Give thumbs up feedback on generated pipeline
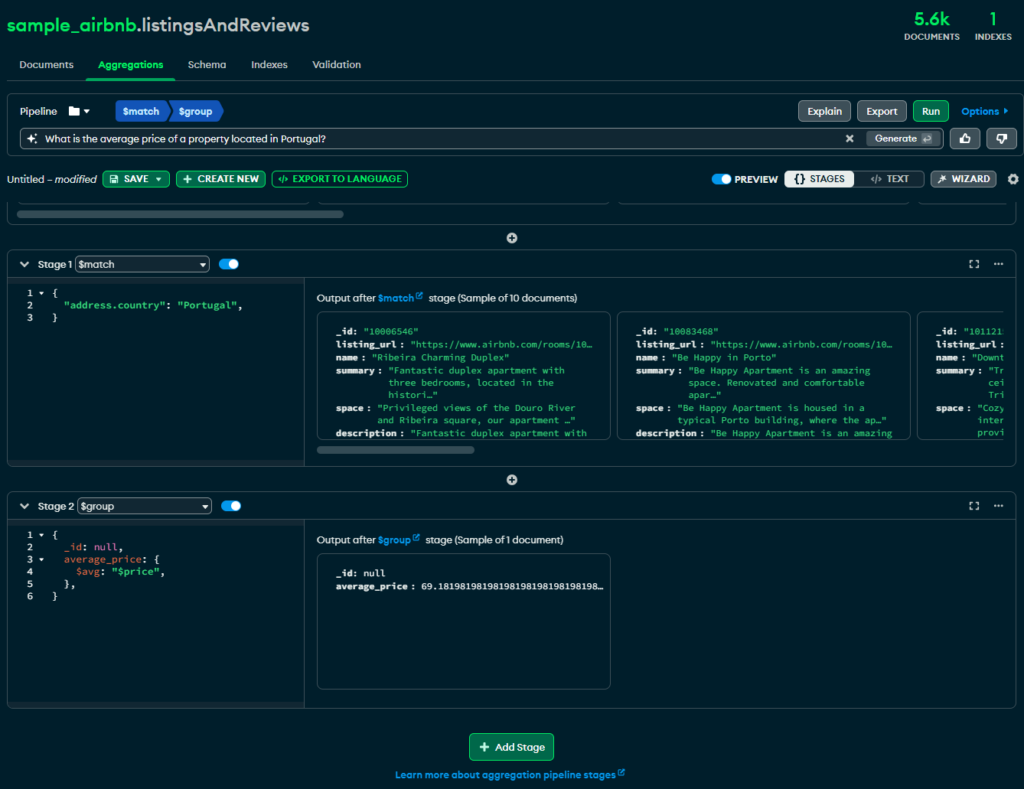 pyautogui.click(x=965, y=138)
